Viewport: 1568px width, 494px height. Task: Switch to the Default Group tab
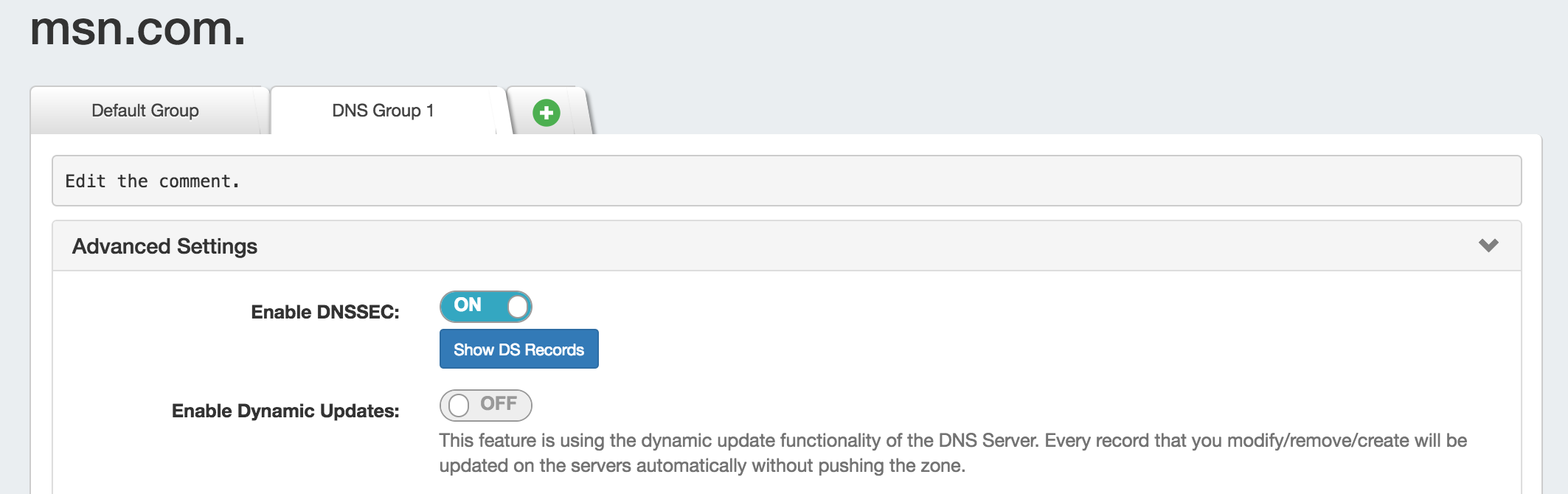point(145,111)
